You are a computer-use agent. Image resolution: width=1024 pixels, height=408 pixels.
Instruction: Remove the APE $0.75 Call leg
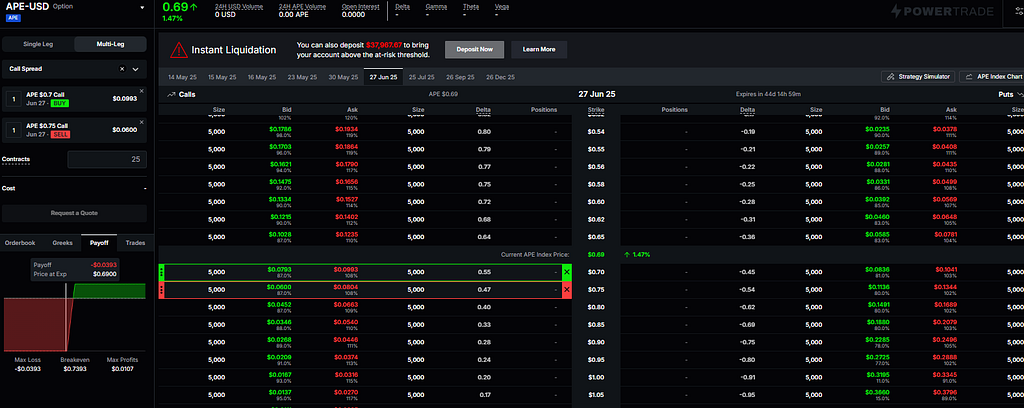coord(142,121)
